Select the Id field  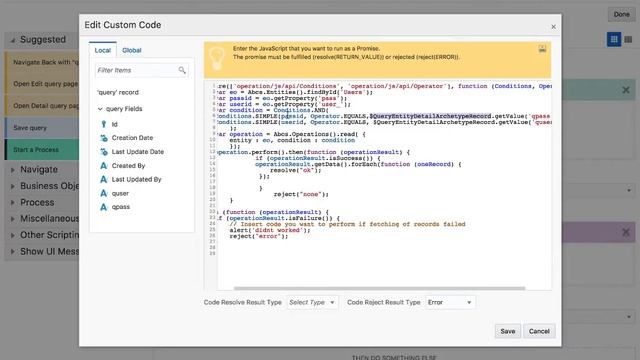pyautogui.click(x=115, y=124)
